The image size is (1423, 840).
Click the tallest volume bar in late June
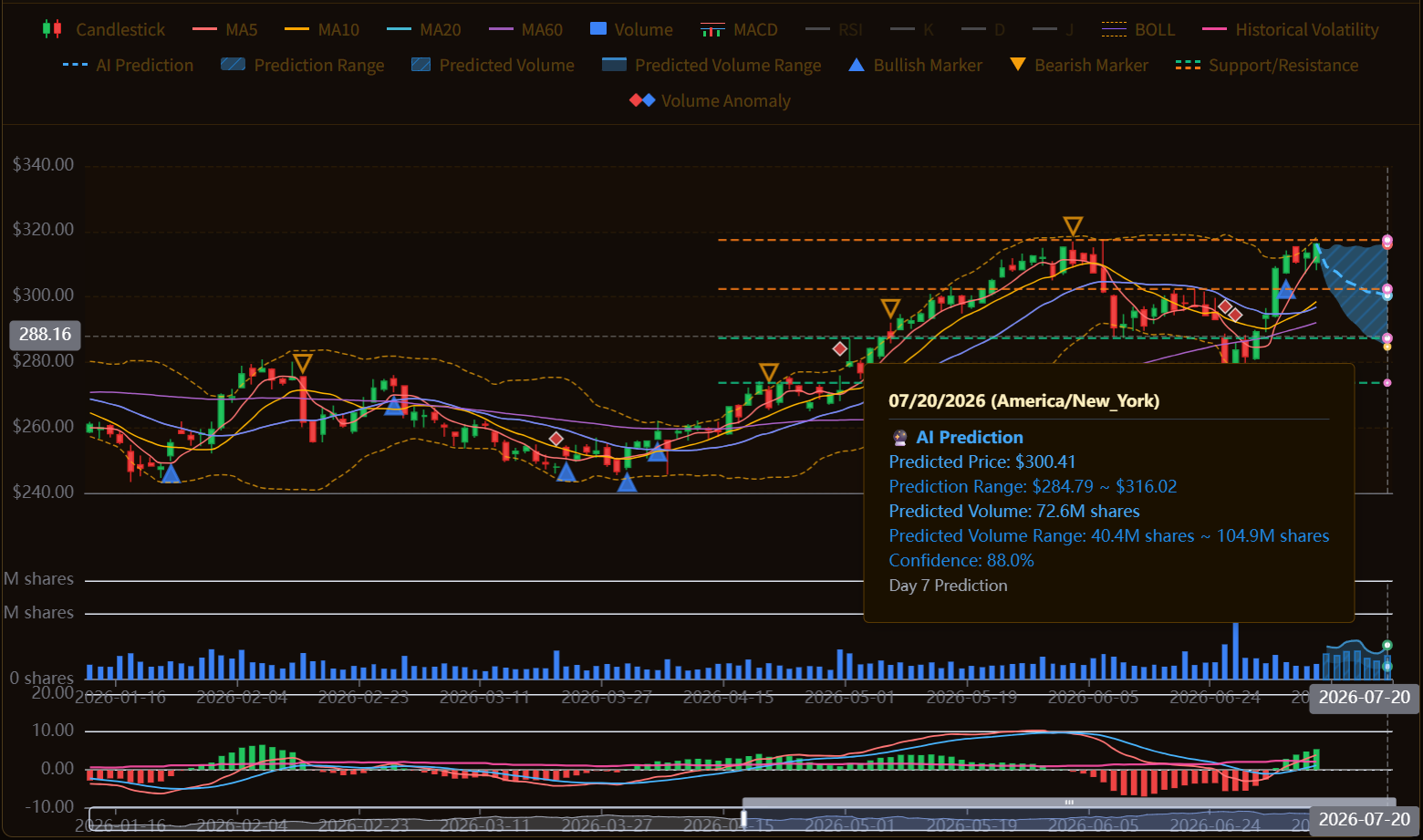(x=1235, y=651)
